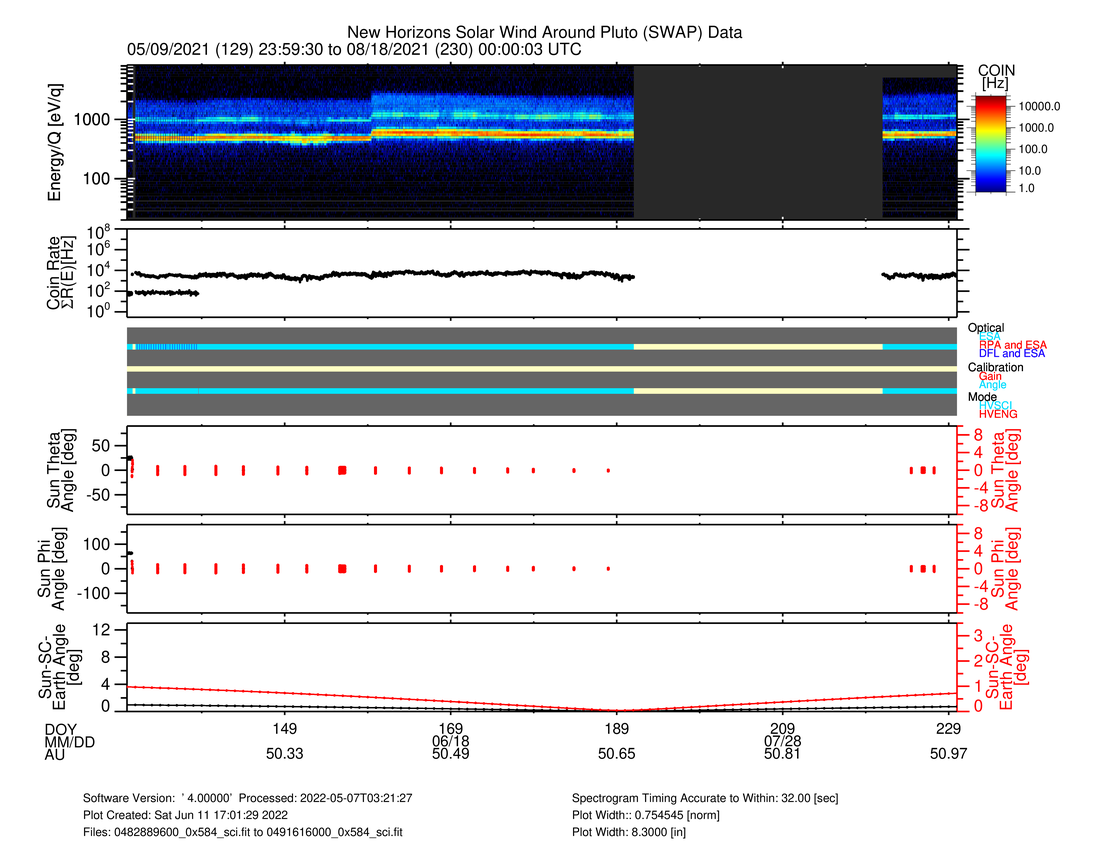Click the 50.33 AU distance label
The width and height of the screenshot is (1100, 850).
click(284, 754)
